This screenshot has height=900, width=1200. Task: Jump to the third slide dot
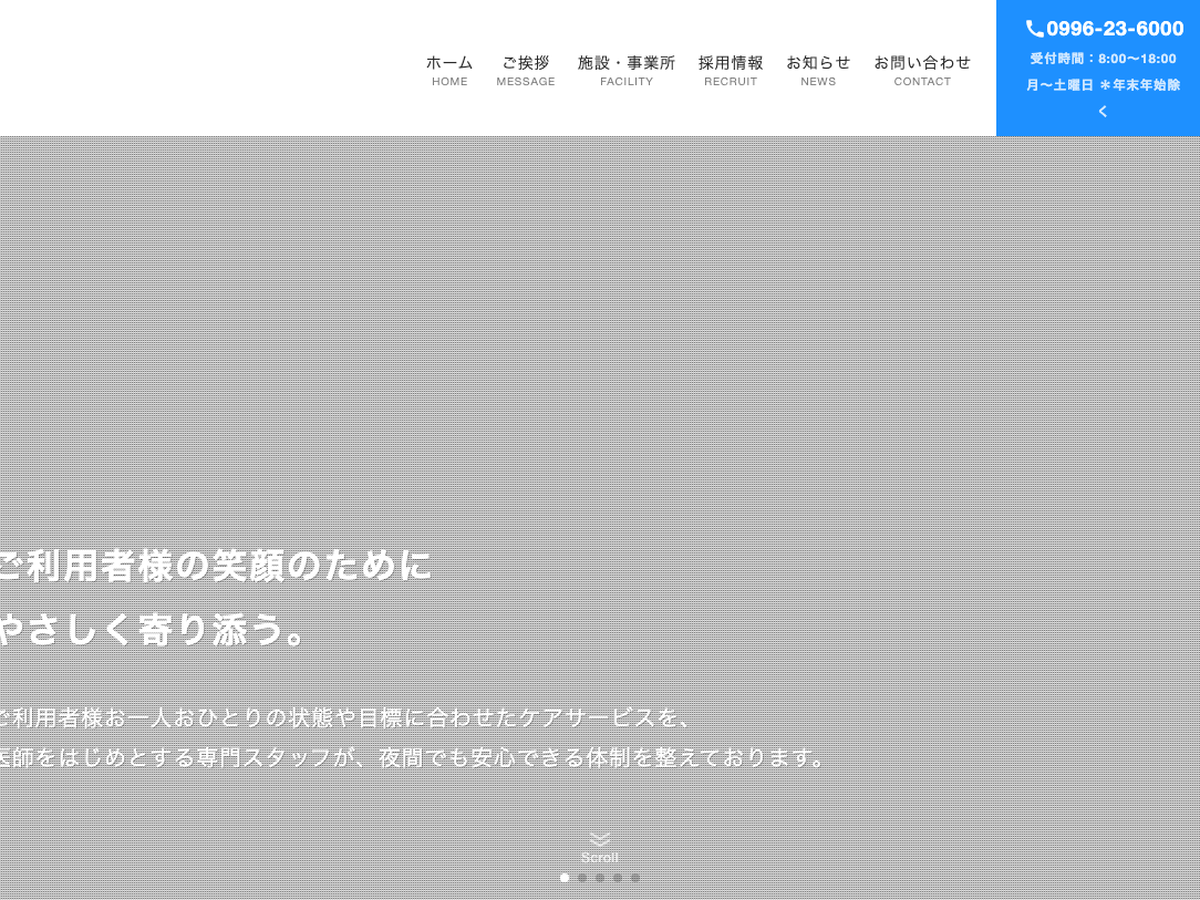(x=600, y=878)
